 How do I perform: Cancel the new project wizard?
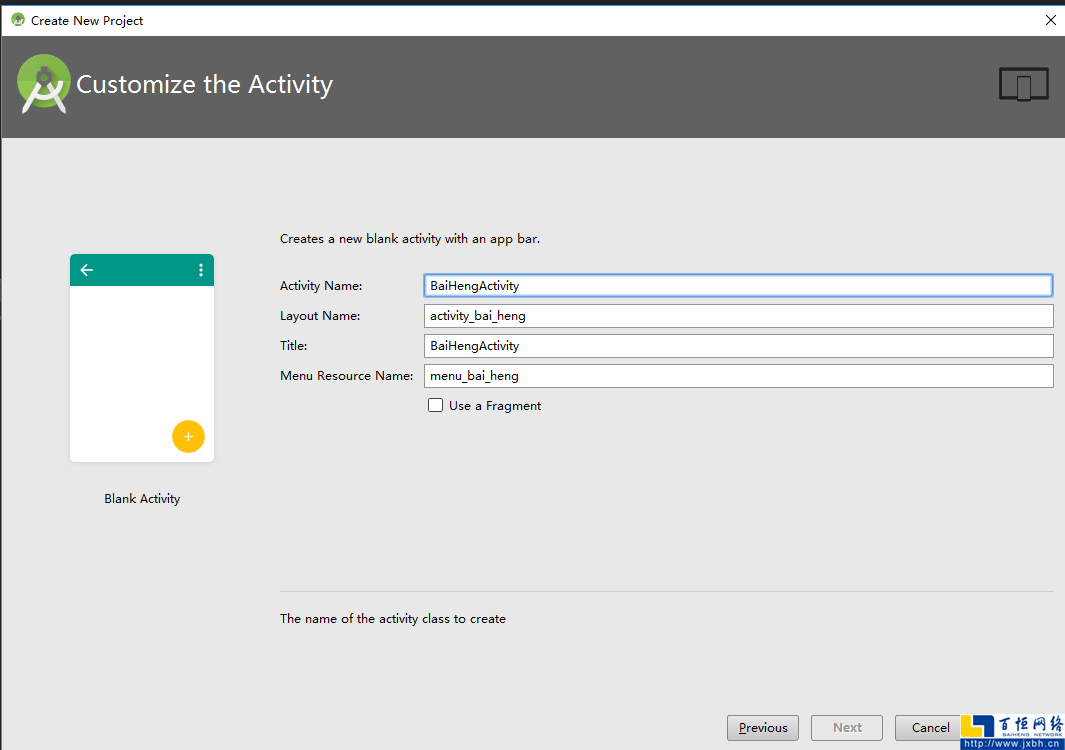click(x=930, y=728)
